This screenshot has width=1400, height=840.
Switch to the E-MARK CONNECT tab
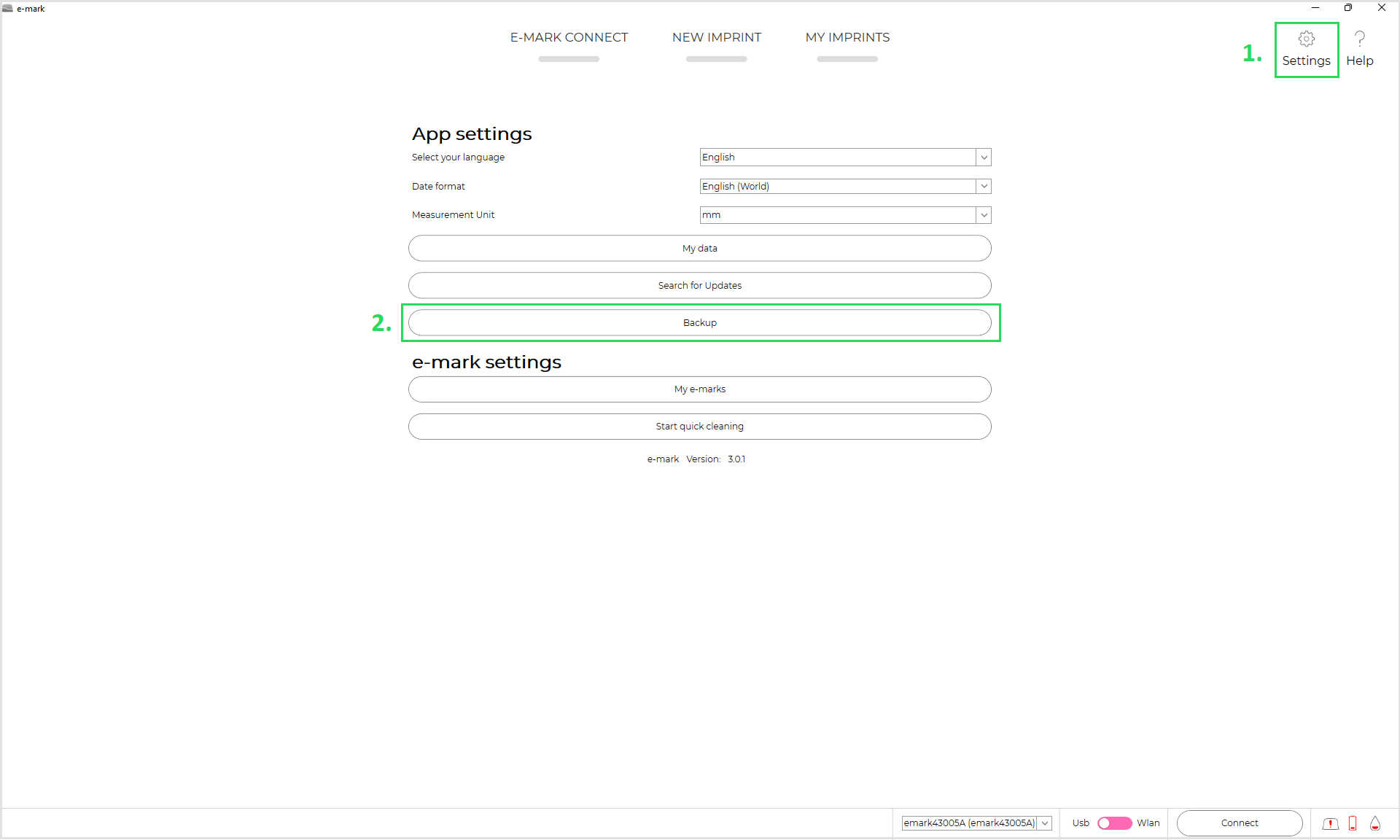pyautogui.click(x=569, y=38)
